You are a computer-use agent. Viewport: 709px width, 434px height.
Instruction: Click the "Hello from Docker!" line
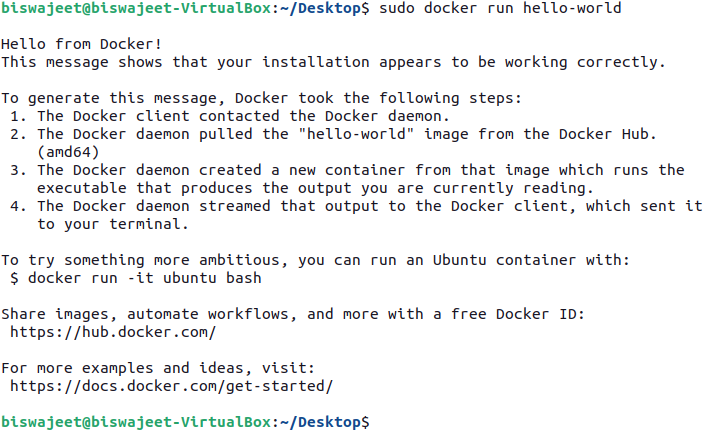point(82,45)
